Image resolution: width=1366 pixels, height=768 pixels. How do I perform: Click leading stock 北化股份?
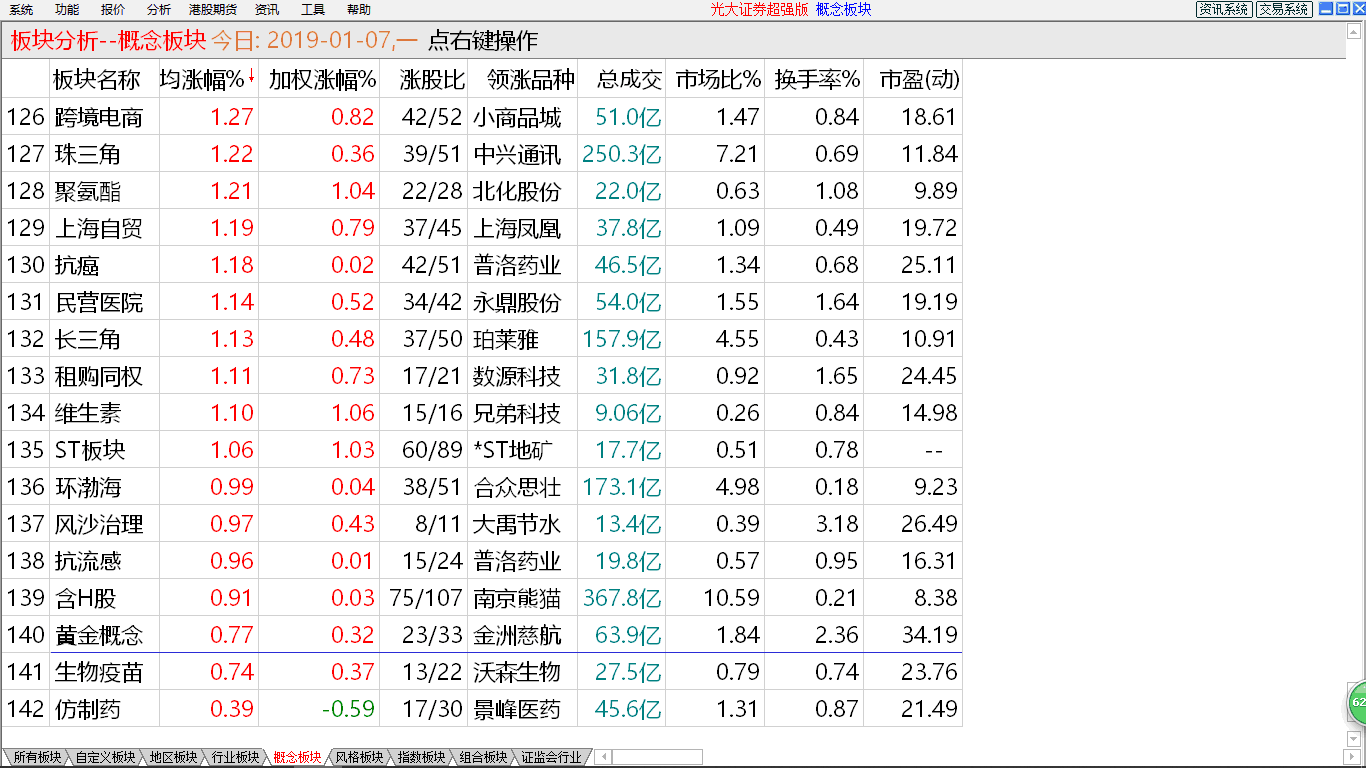coord(517,191)
